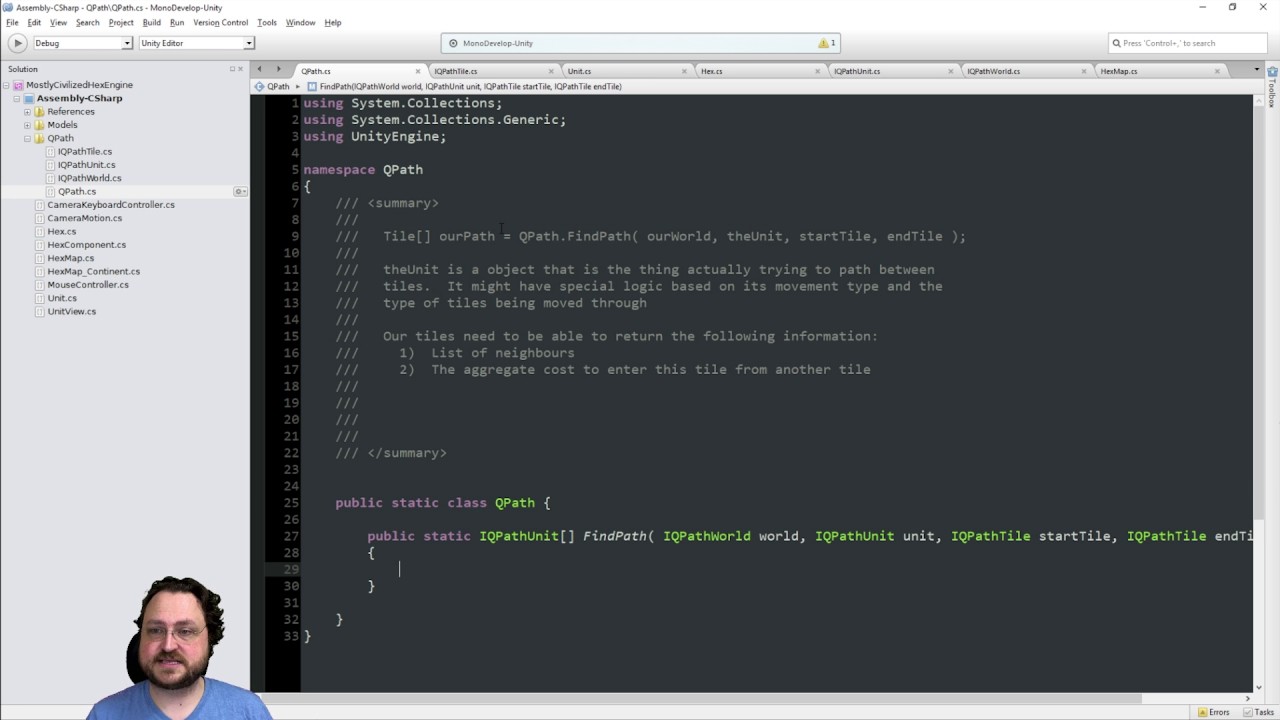Open the Build menu

coord(152,22)
